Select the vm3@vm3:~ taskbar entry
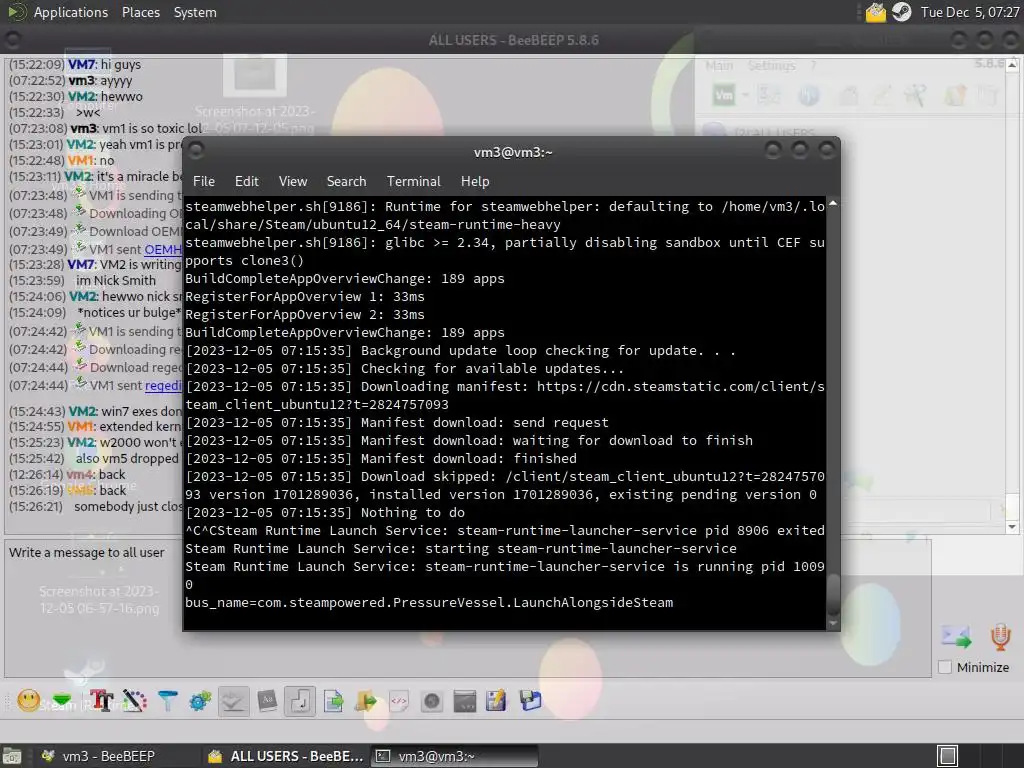Screen dimensions: 1024x768 pyautogui.click(x=455, y=756)
